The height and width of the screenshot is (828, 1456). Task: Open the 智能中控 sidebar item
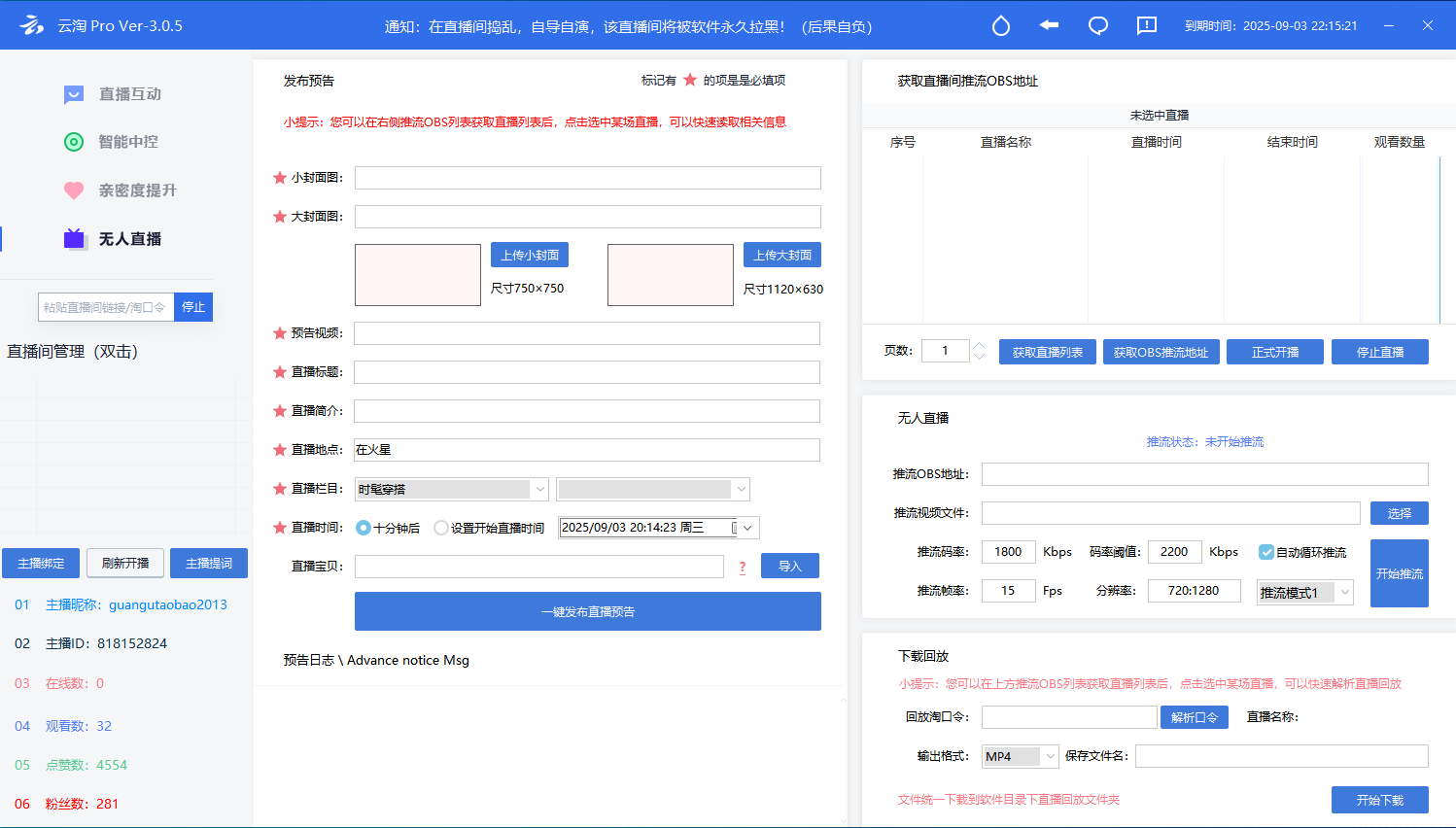click(x=127, y=142)
